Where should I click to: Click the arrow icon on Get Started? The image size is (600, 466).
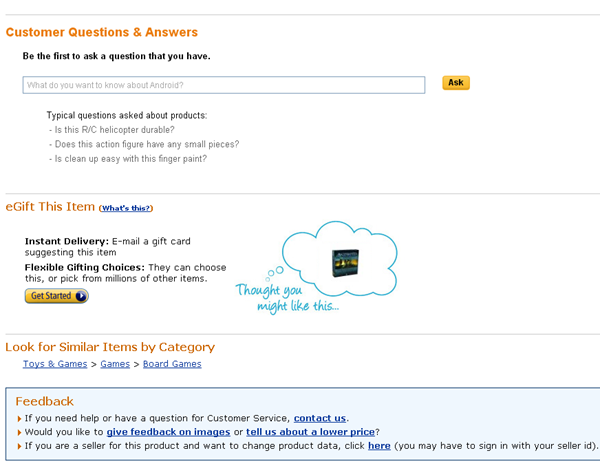coord(81,296)
